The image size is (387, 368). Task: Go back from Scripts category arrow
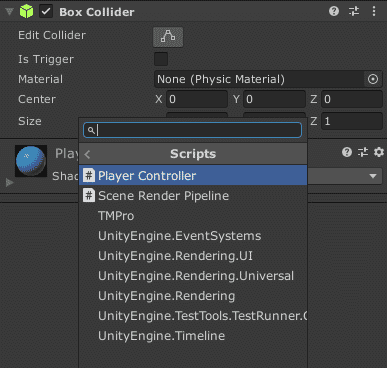(87, 154)
